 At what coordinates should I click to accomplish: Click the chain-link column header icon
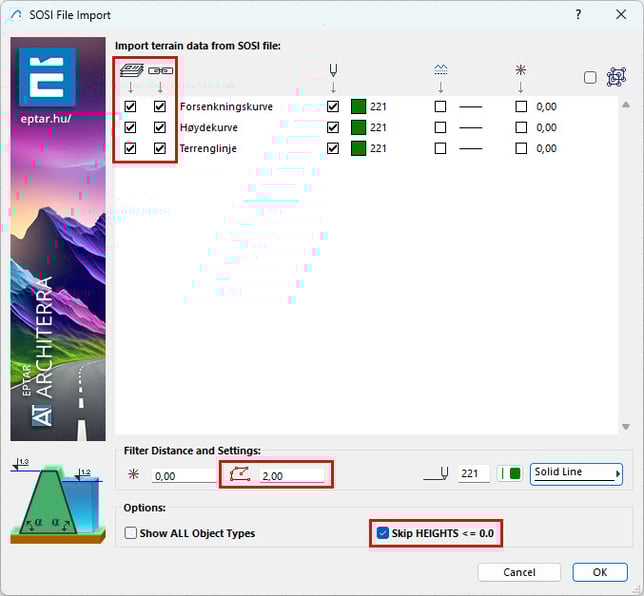coord(159,70)
